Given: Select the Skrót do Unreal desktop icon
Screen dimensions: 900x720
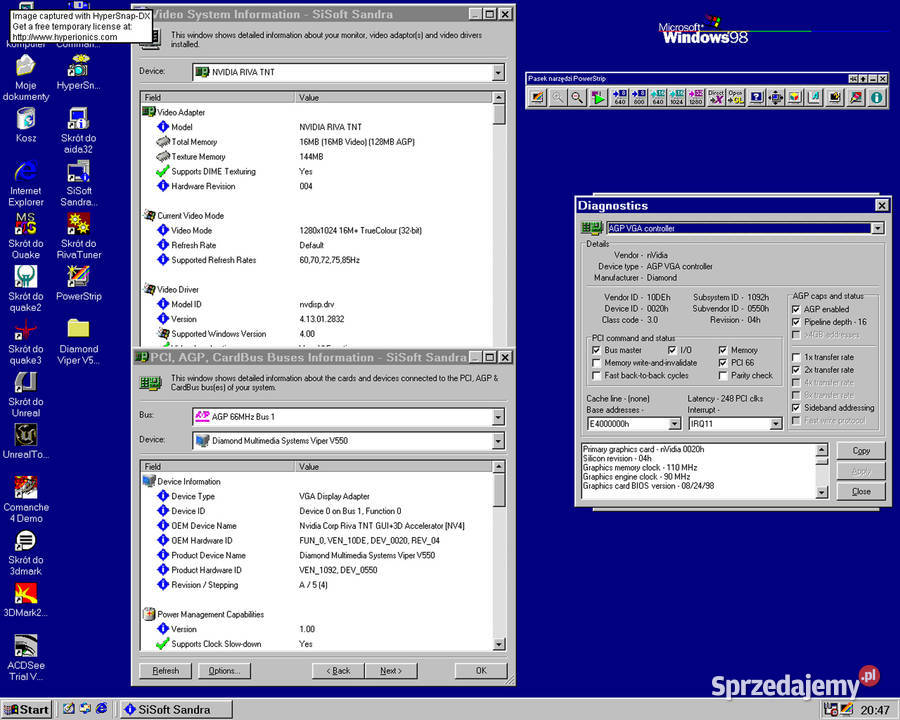Looking at the screenshot, I should pos(26,394).
